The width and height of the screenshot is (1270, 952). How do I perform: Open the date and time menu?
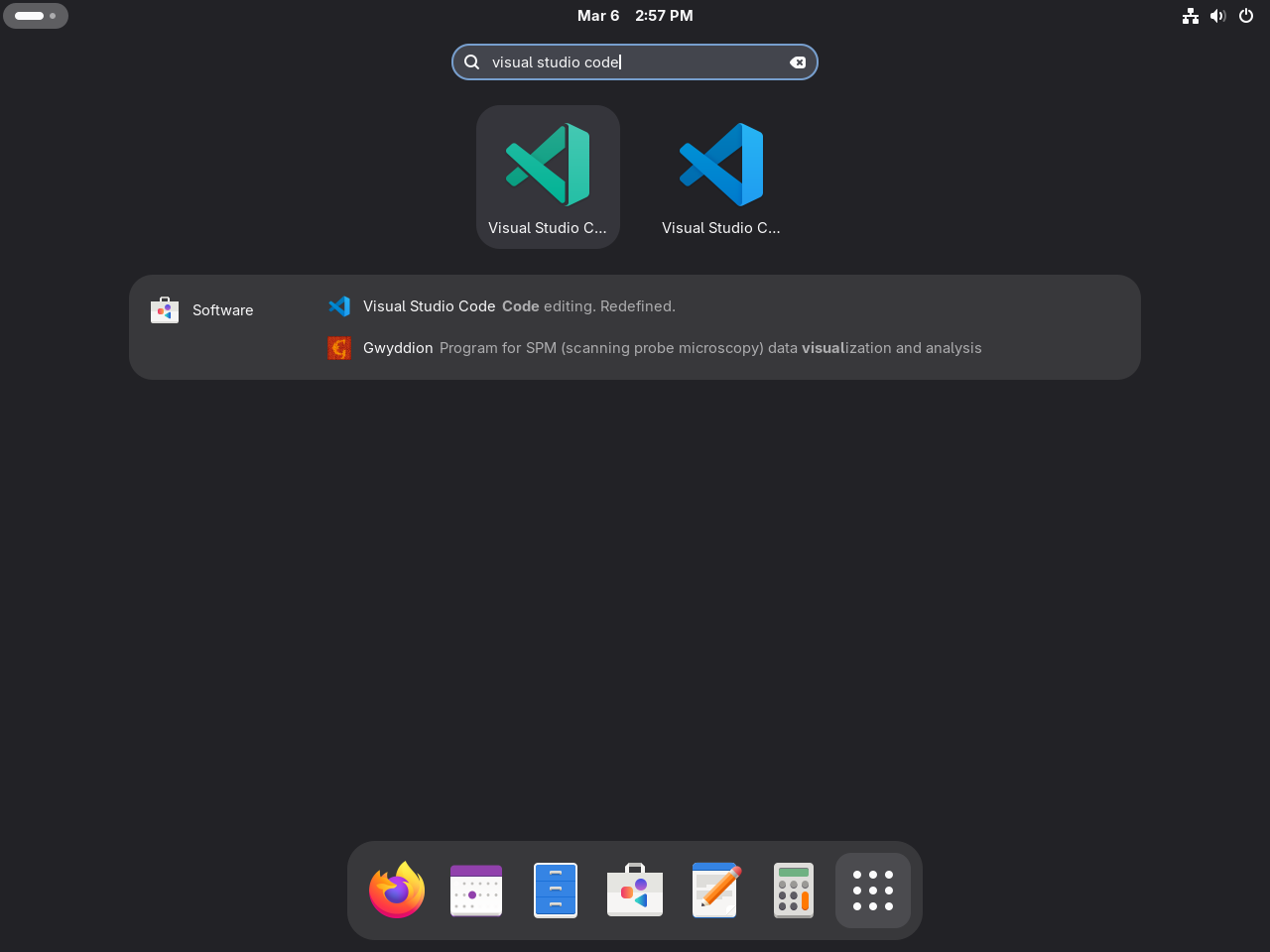tap(635, 15)
